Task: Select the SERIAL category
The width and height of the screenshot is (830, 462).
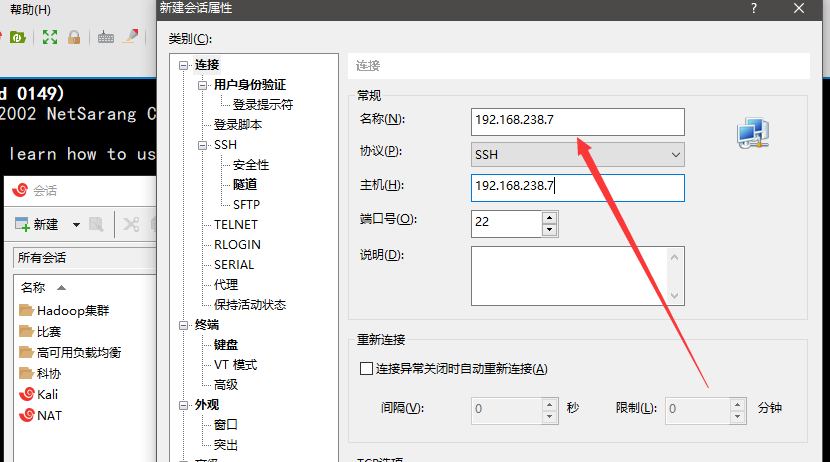Action: pyautogui.click(x=234, y=265)
